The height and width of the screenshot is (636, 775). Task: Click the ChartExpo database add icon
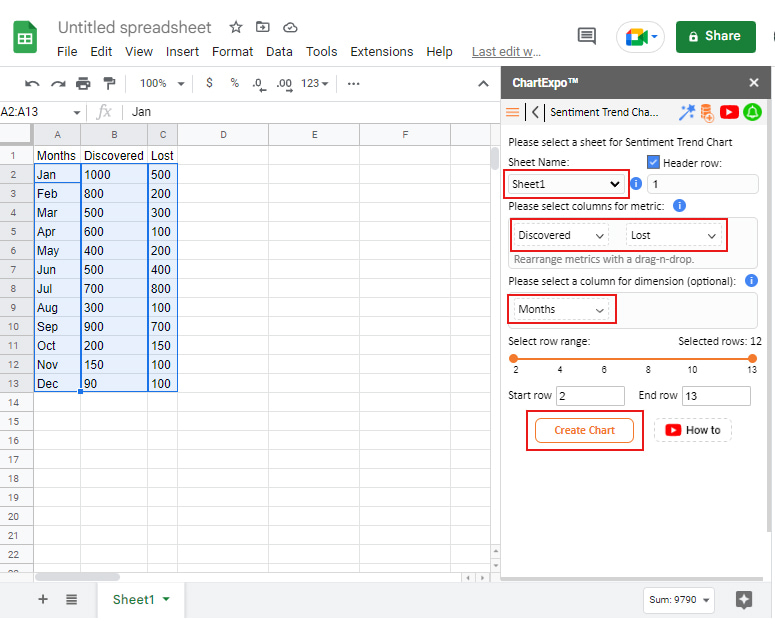pyautogui.click(x=707, y=113)
